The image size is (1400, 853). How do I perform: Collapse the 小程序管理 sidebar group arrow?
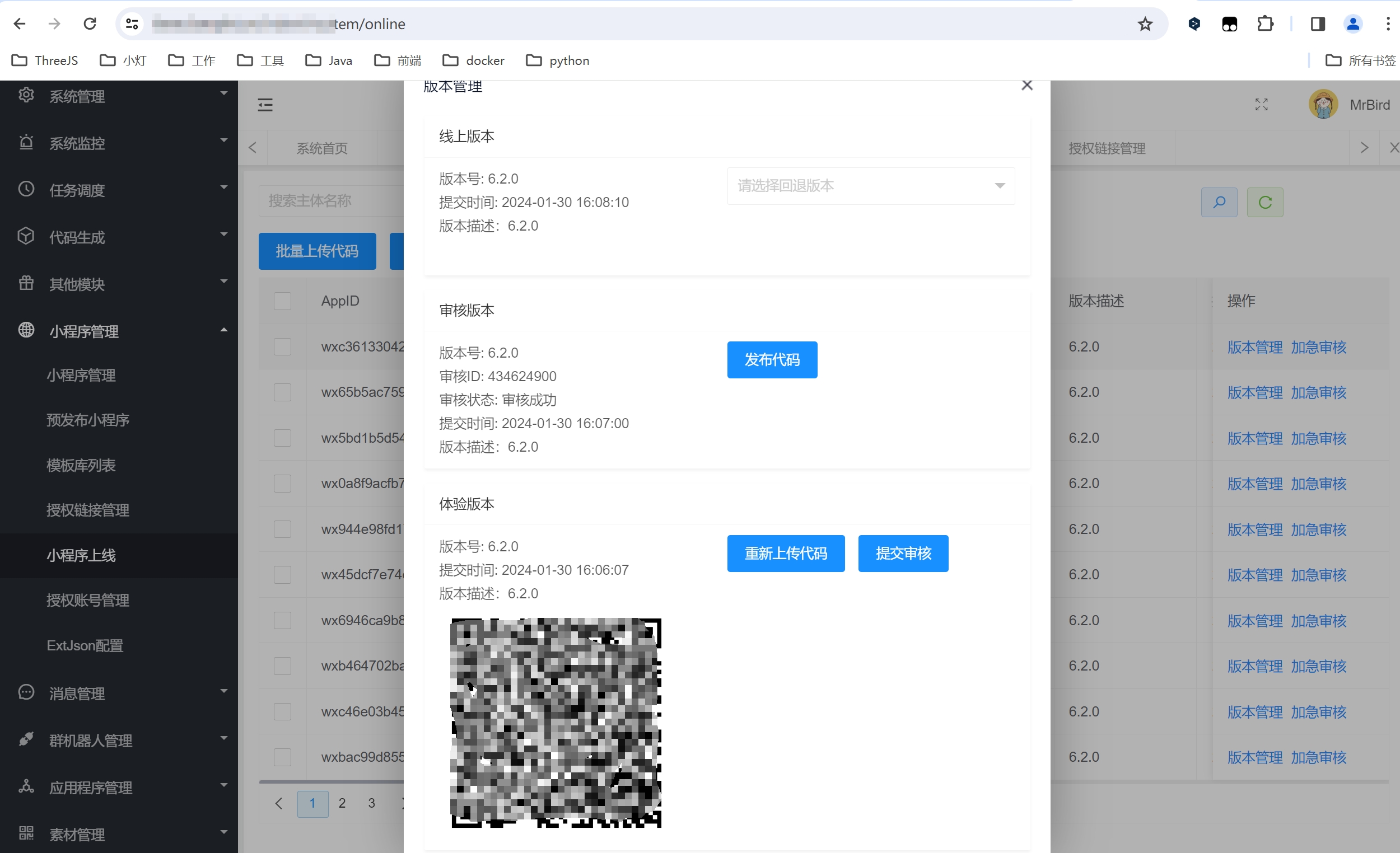224,330
